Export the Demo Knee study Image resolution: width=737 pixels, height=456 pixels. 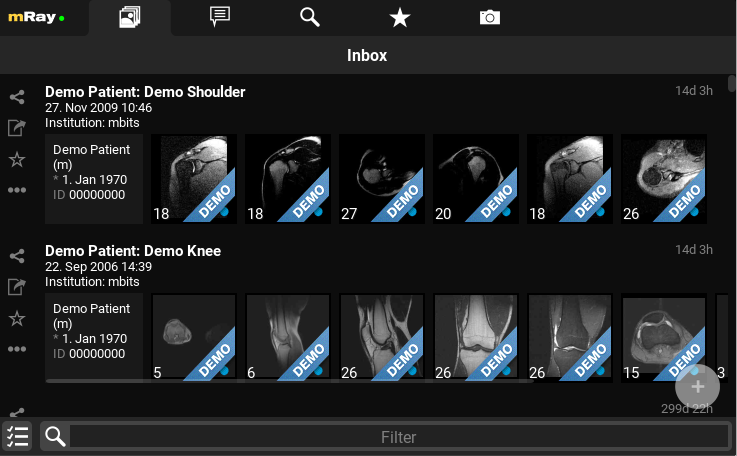coord(17,287)
